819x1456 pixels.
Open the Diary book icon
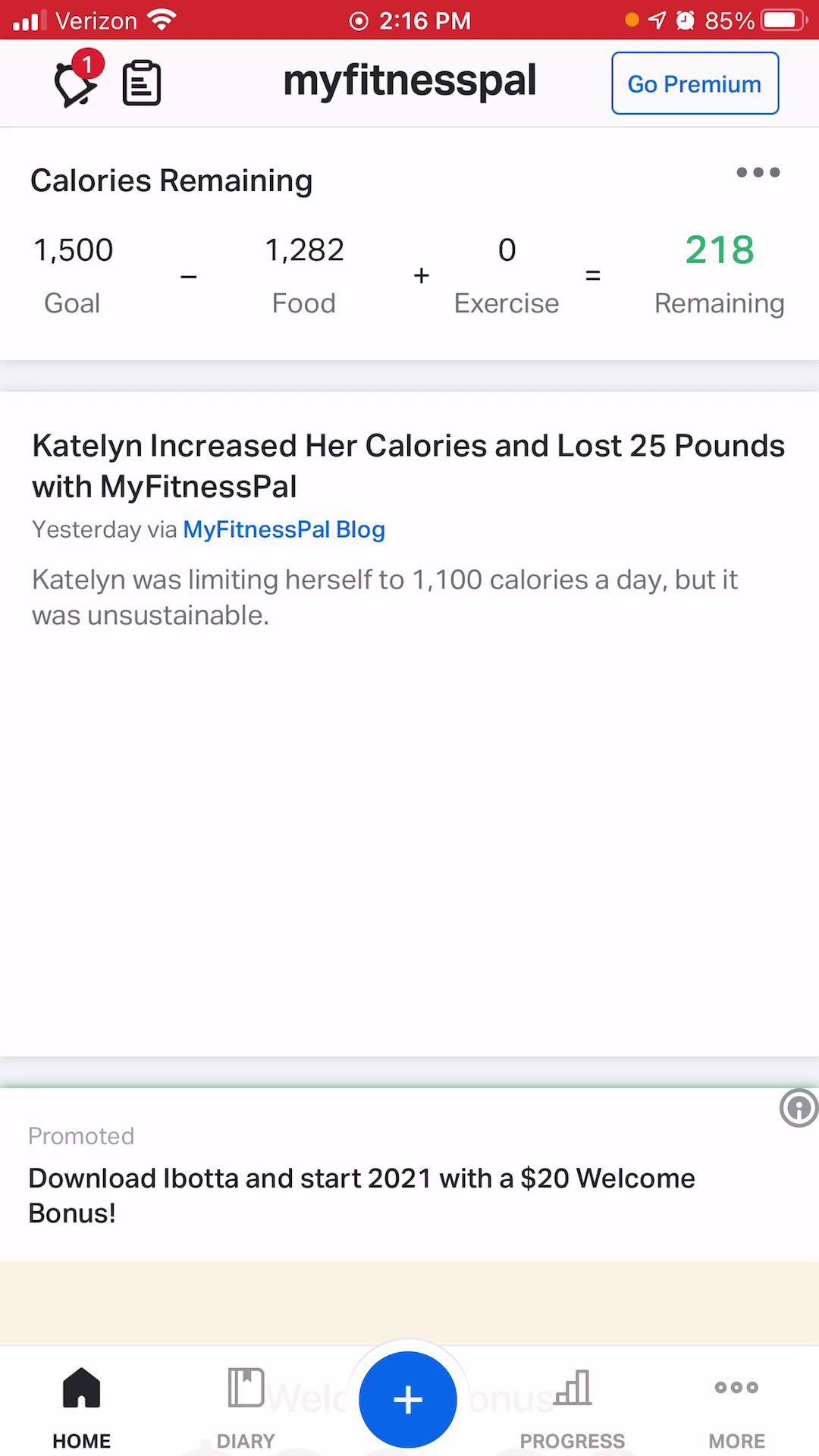pos(246,1389)
